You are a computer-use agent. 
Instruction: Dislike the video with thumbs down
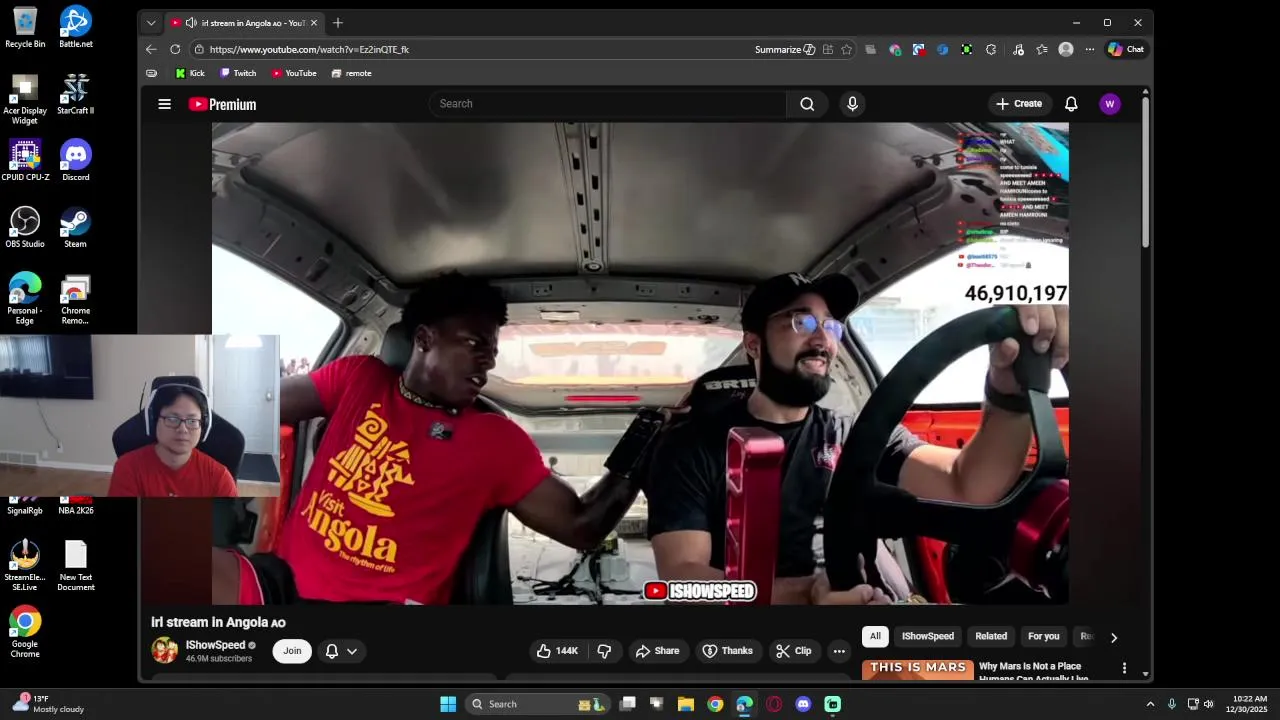tap(604, 651)
